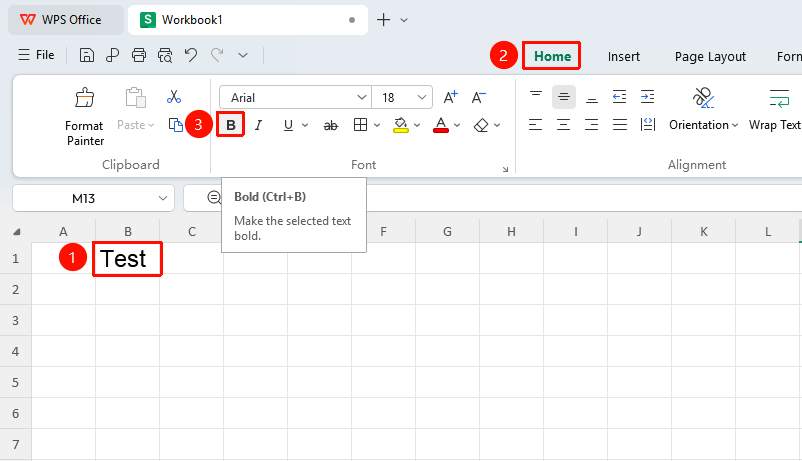This screenshot has width=802, height=461.
Task: Open the Name Box dropdown arrow
Action: click(163, 198)
